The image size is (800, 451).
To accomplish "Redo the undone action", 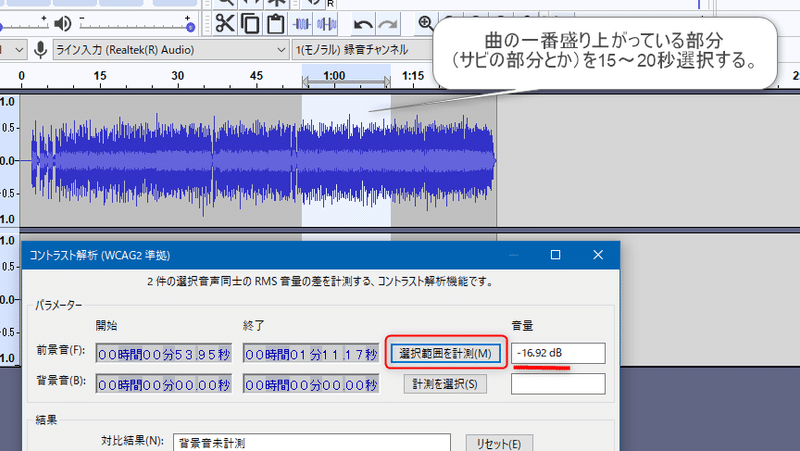I will click(x=388, y=24).
